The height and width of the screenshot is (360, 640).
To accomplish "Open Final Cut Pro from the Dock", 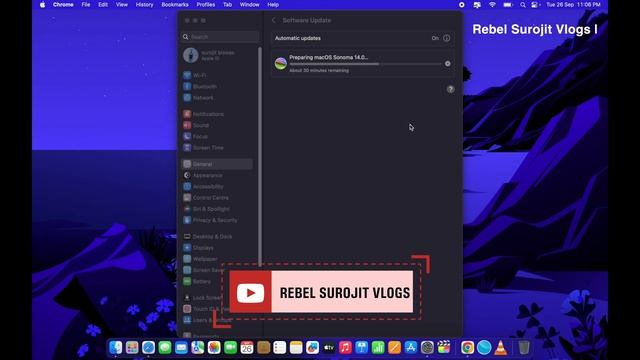I will [444, 348].
